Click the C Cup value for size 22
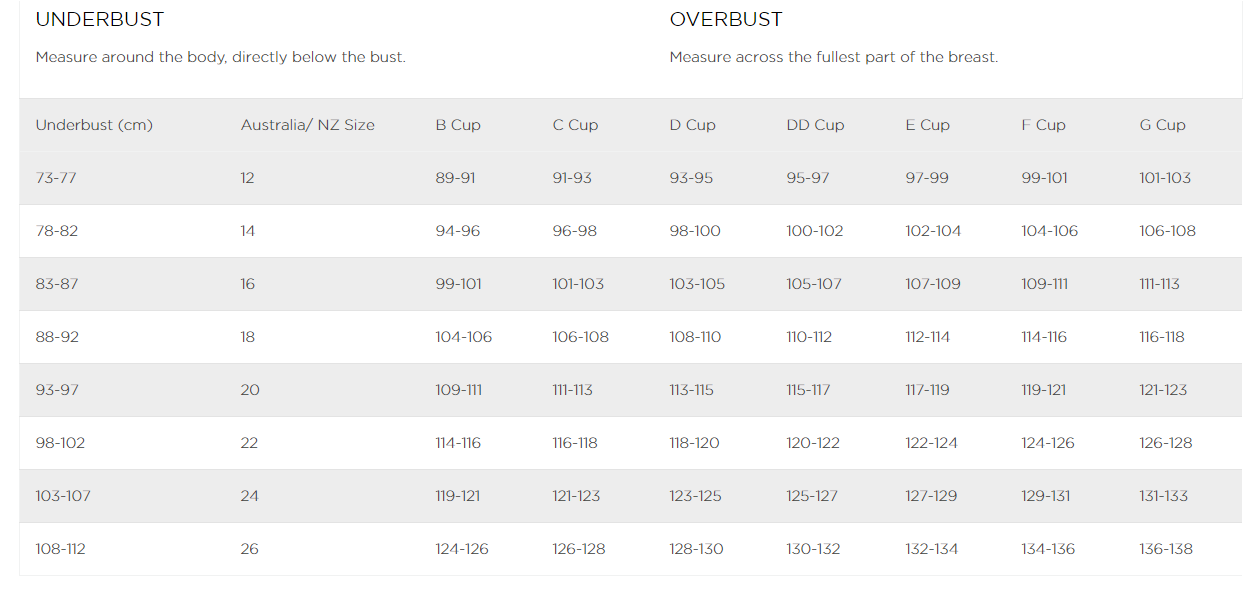This screenshot has height=602, width=1260. point(575,443)
